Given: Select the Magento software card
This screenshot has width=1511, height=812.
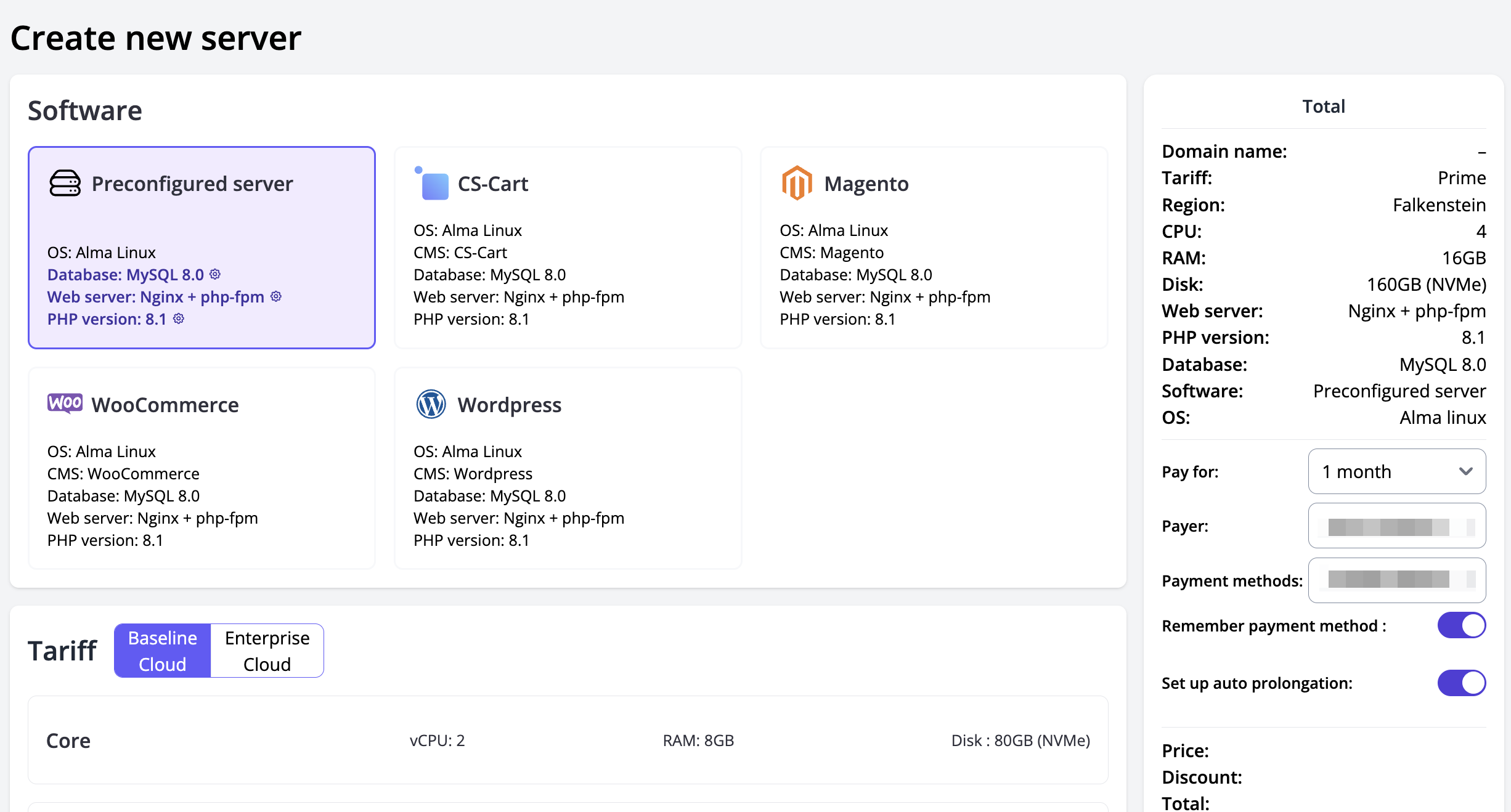Looking at the screenshot, I should pyautogui.click(x=933, y=247).
